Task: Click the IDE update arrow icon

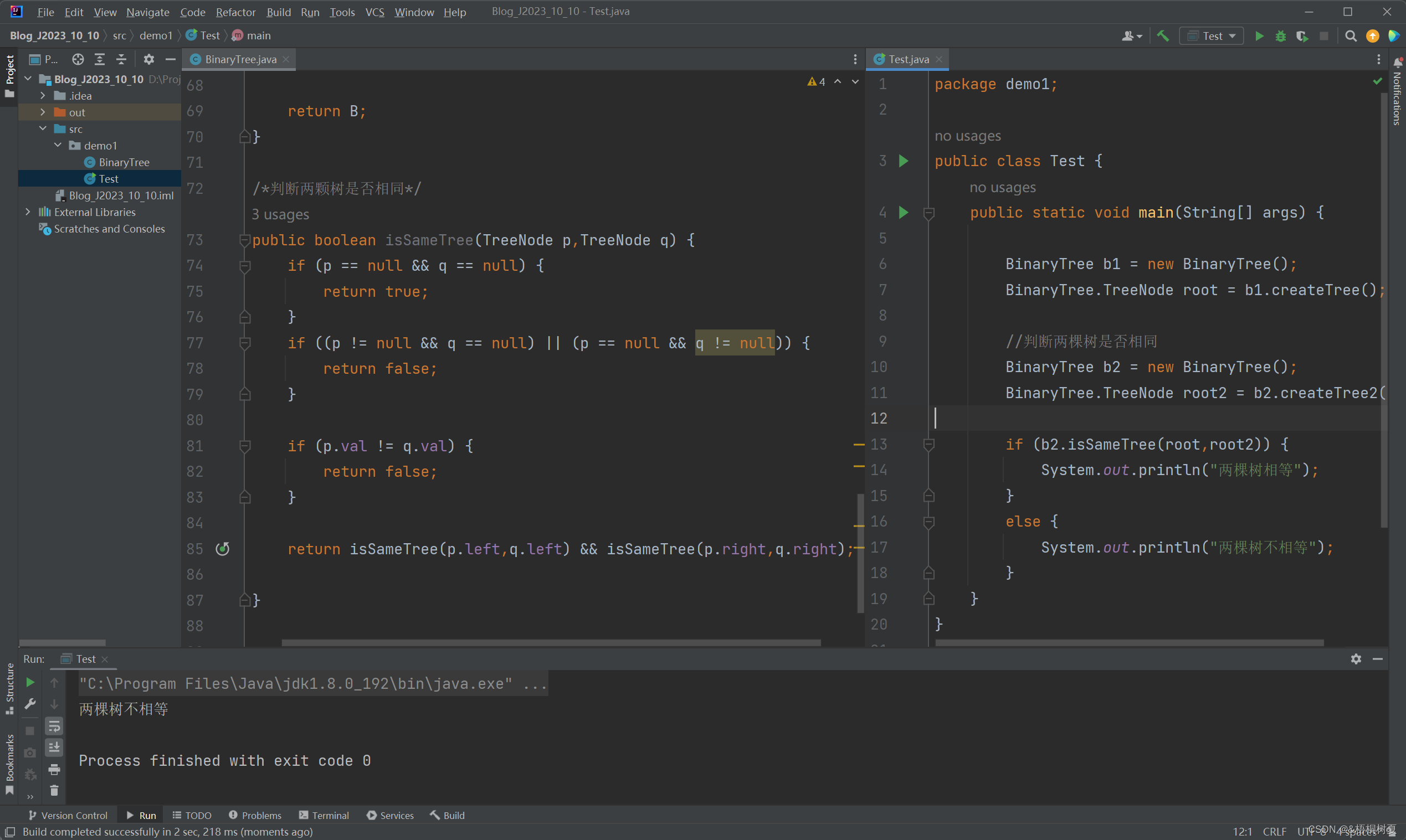Action: click(x=1372, y=36)
